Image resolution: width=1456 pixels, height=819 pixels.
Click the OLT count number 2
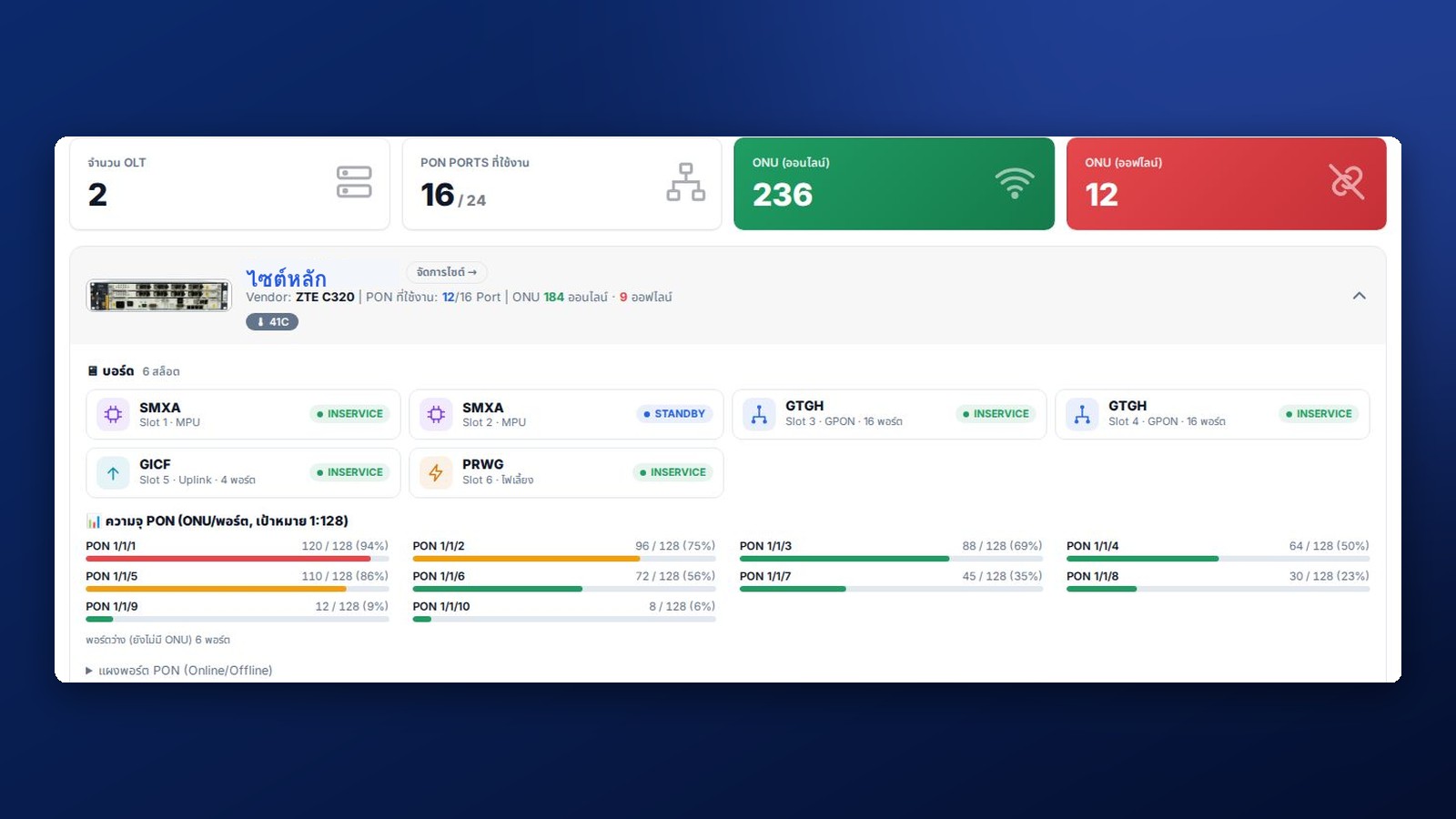coord(97,195)
